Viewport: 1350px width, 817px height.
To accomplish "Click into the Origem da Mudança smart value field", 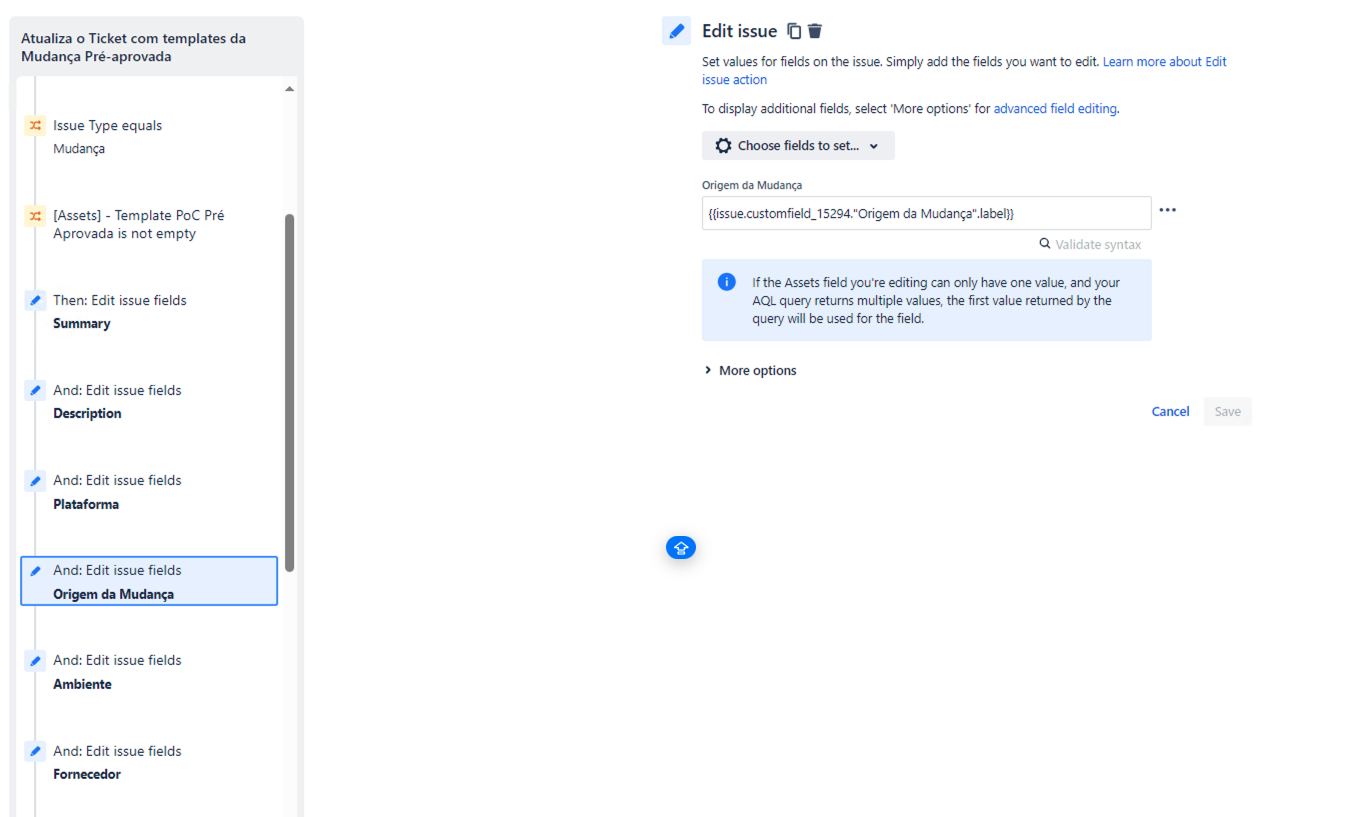I will (x=926, y=213).
